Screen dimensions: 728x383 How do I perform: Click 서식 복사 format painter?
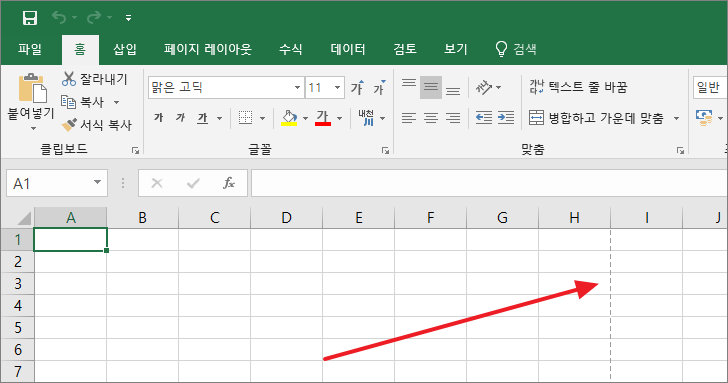tap(97, 125)
